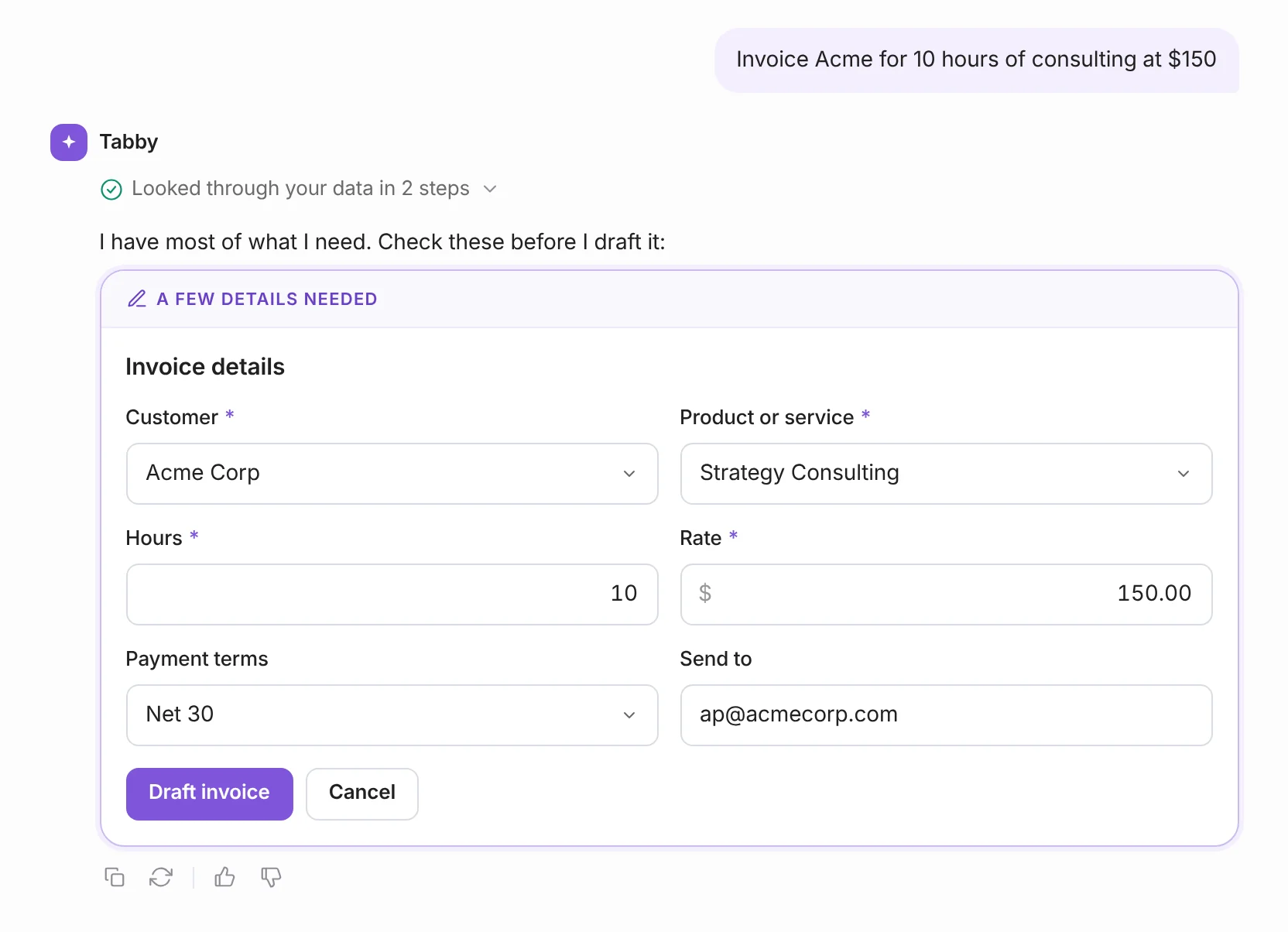The image size is (1288, 932).
Task: Regenerate the response with the refresh icon
Action: pos(161,877)
